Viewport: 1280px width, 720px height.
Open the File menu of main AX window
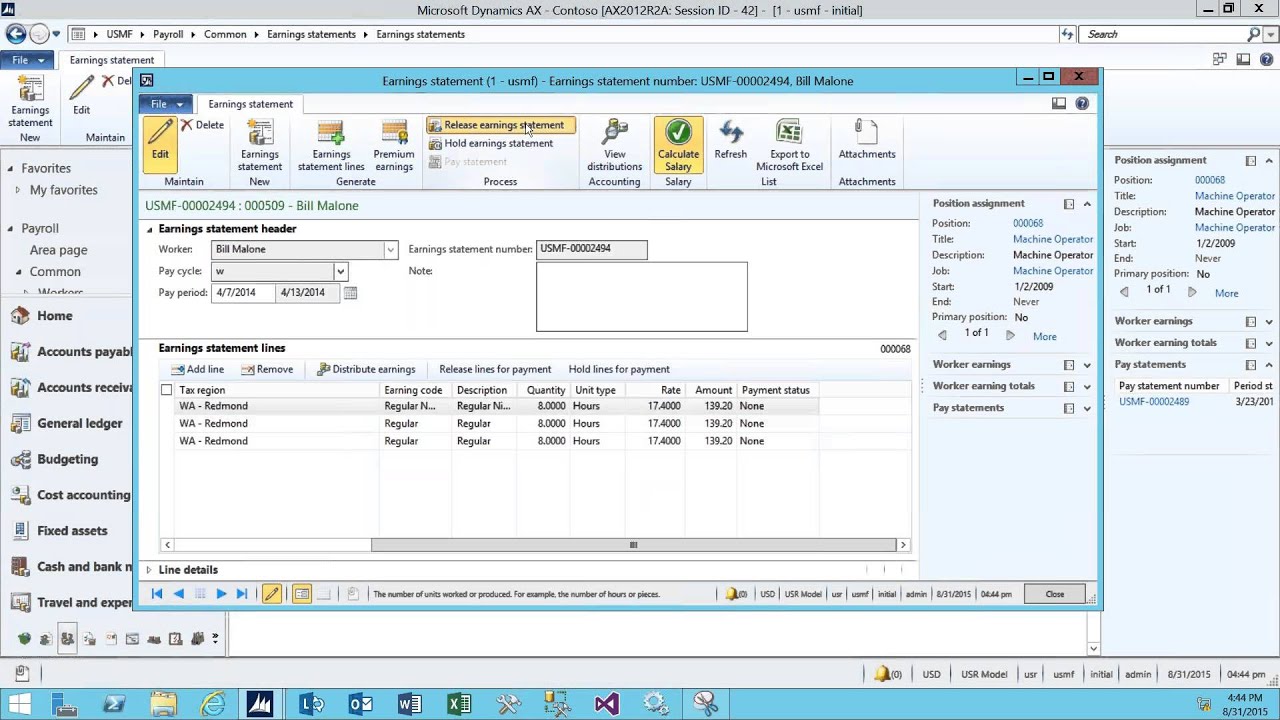pyautogui.click(x=27, y=60)
